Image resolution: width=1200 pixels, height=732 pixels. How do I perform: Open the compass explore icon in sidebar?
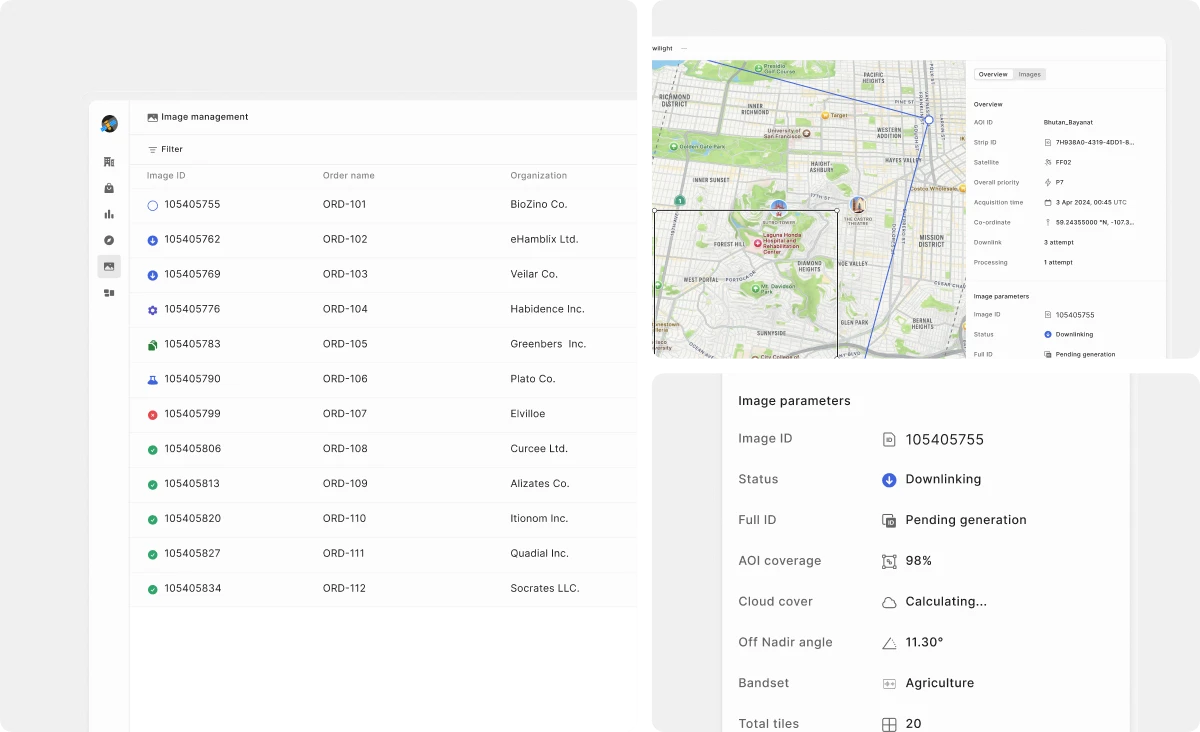coord(109,240)
